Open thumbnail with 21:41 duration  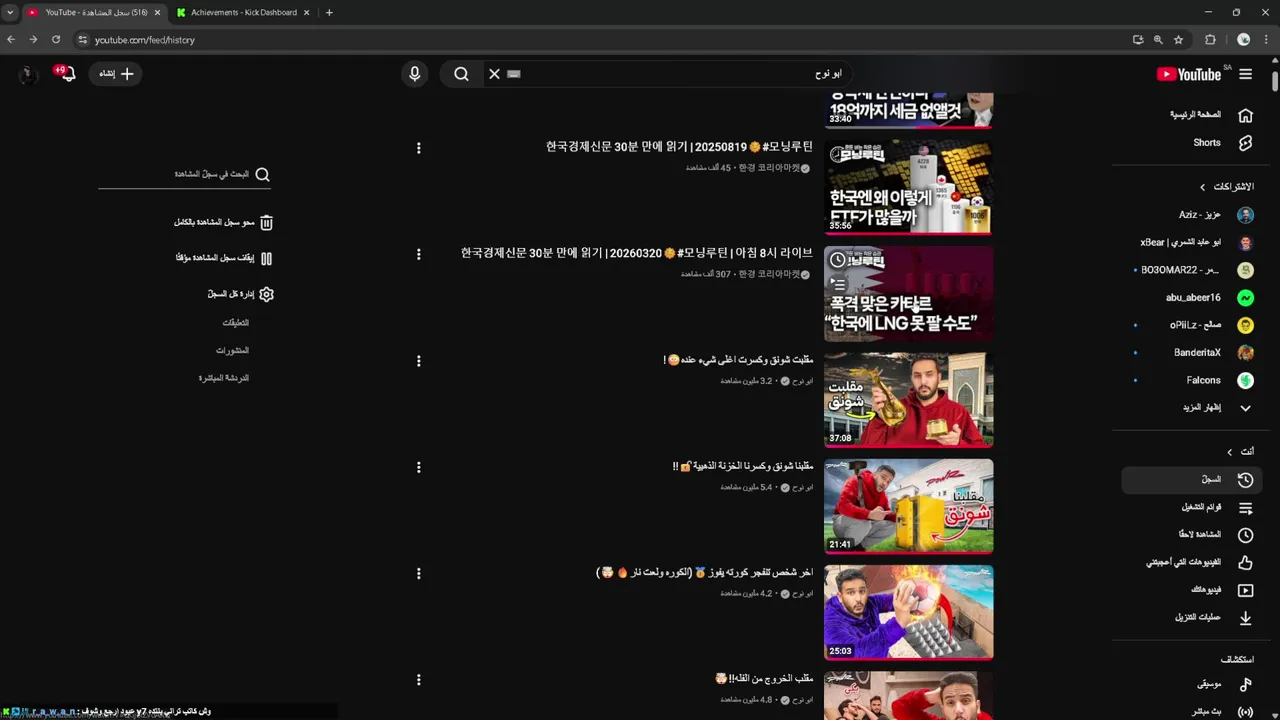909,506
